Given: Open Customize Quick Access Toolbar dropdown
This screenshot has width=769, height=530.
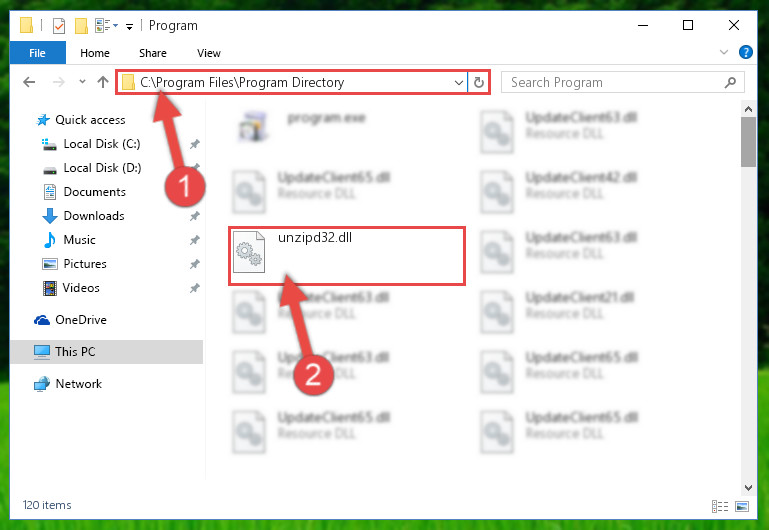Looking at the screenshot, I should pos(129,26).
